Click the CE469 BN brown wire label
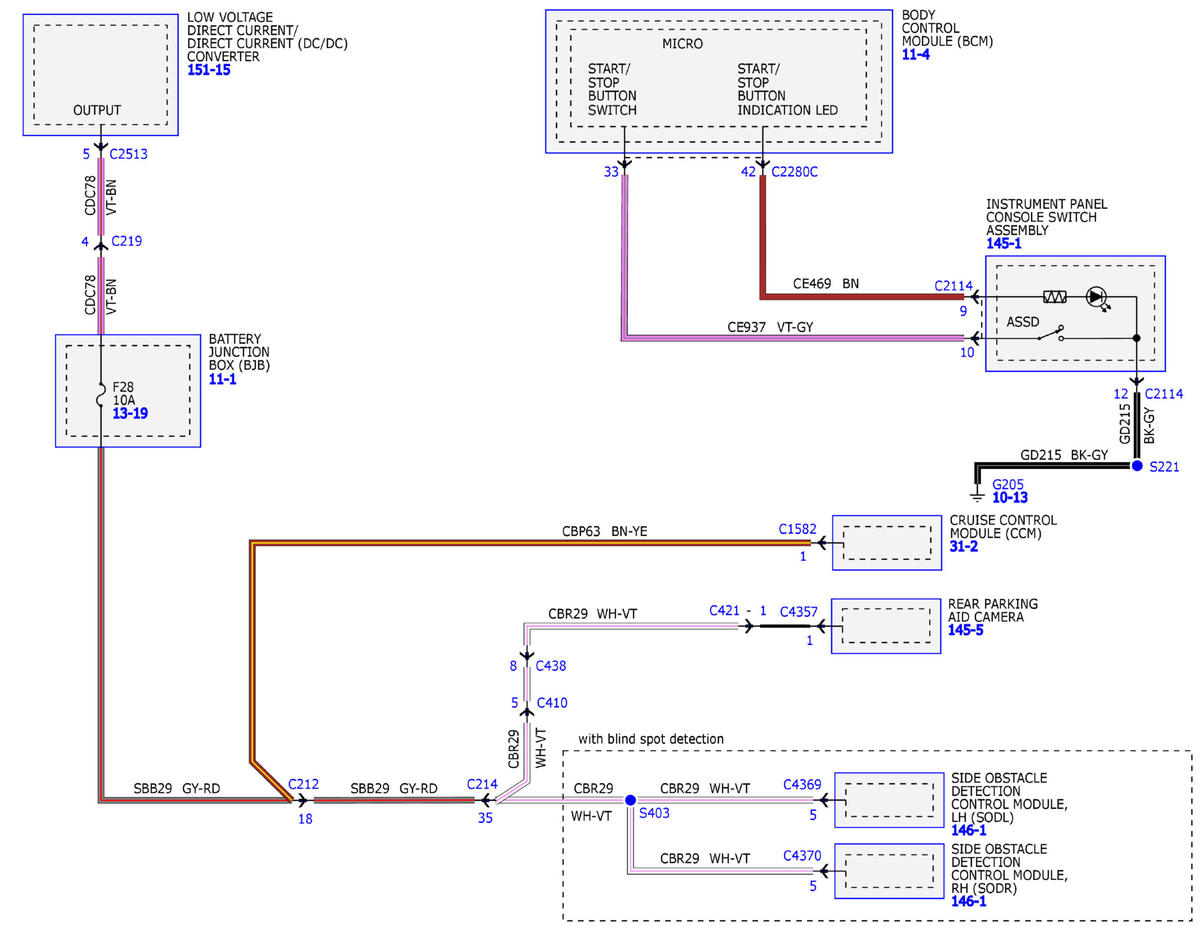Screen dimensions: 1200x927 [x=826, y=284]
